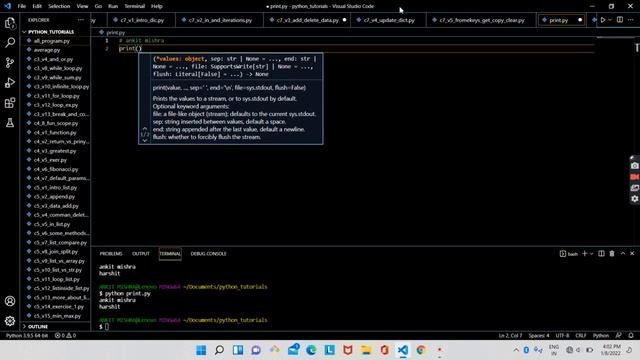Open the Testing flask view
This screenshot has height=360, width=640.
point(10,122)
